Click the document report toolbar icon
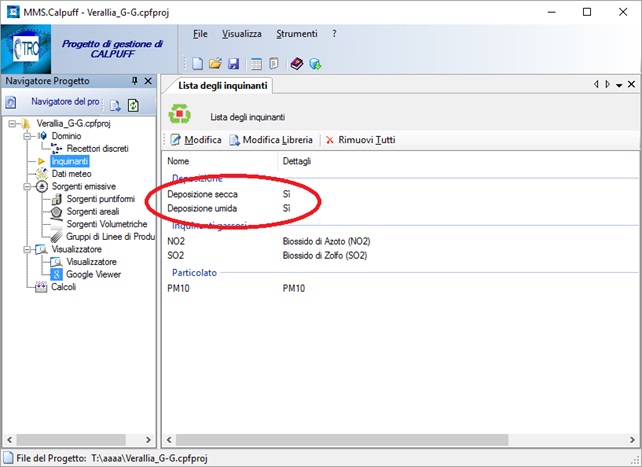 [274, 63]
